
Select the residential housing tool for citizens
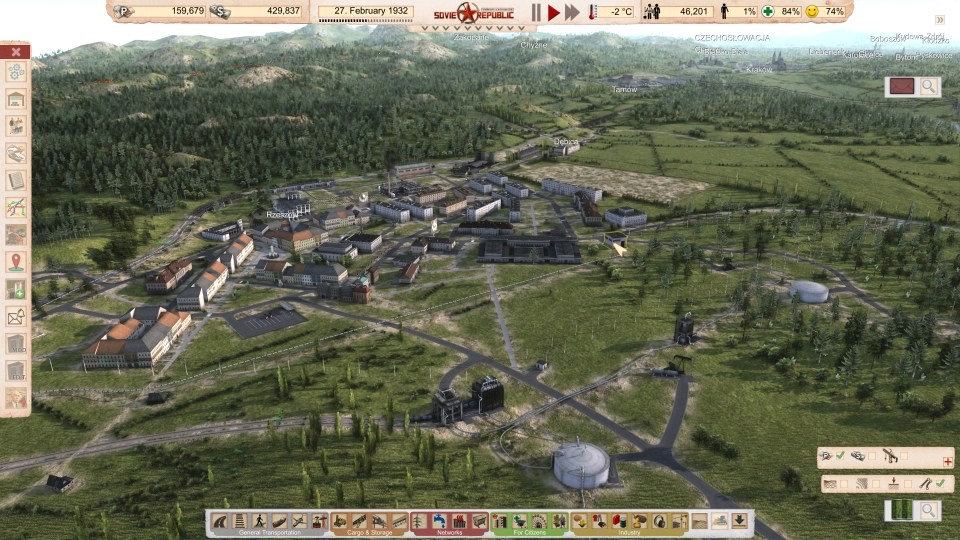point(500,521)
